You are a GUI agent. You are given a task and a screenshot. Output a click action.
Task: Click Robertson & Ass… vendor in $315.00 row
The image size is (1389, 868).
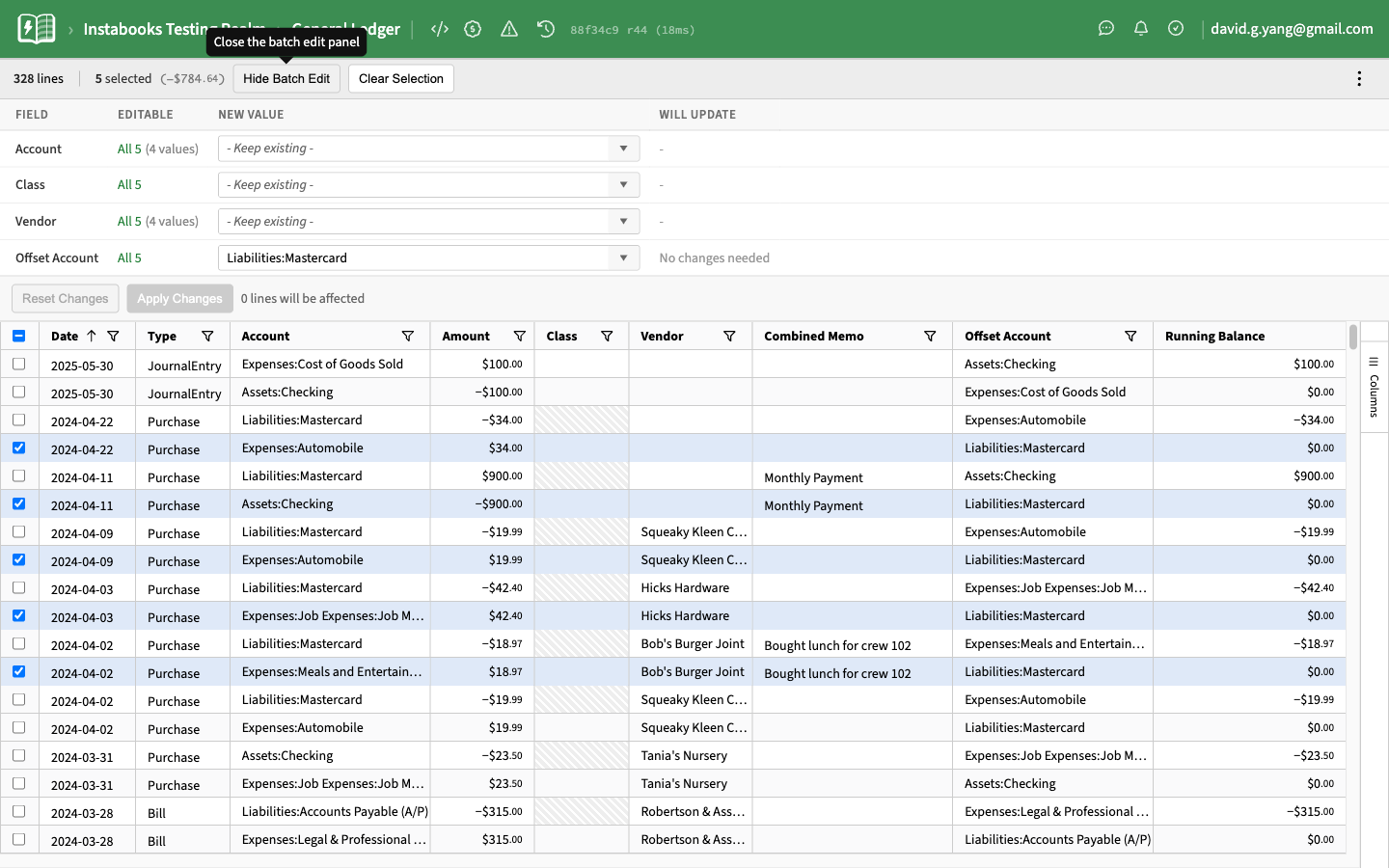(693, 839)
